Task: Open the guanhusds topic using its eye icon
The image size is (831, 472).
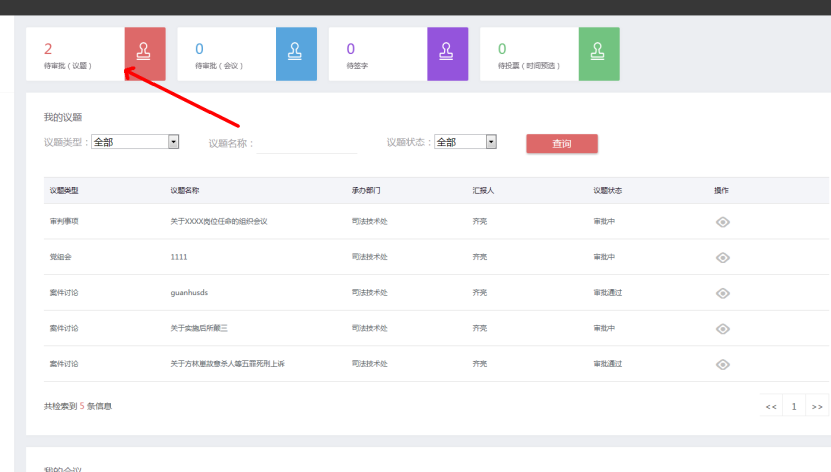Action: 723,293
